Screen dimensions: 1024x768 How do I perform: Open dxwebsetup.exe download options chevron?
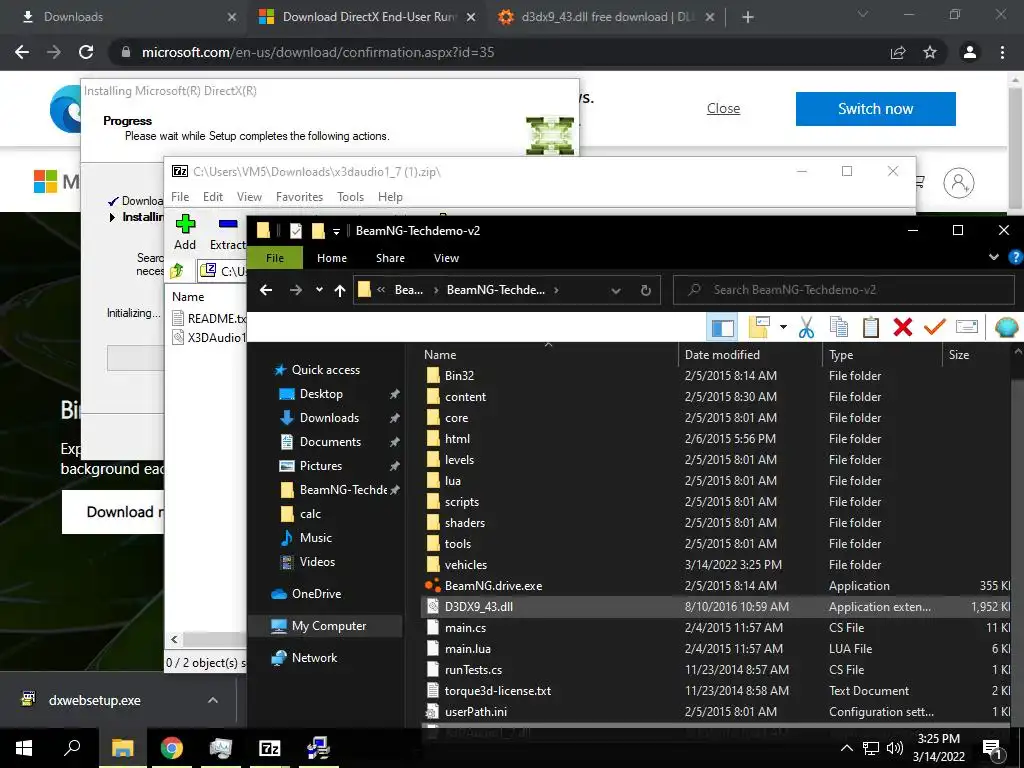click(x=213, y=700)
